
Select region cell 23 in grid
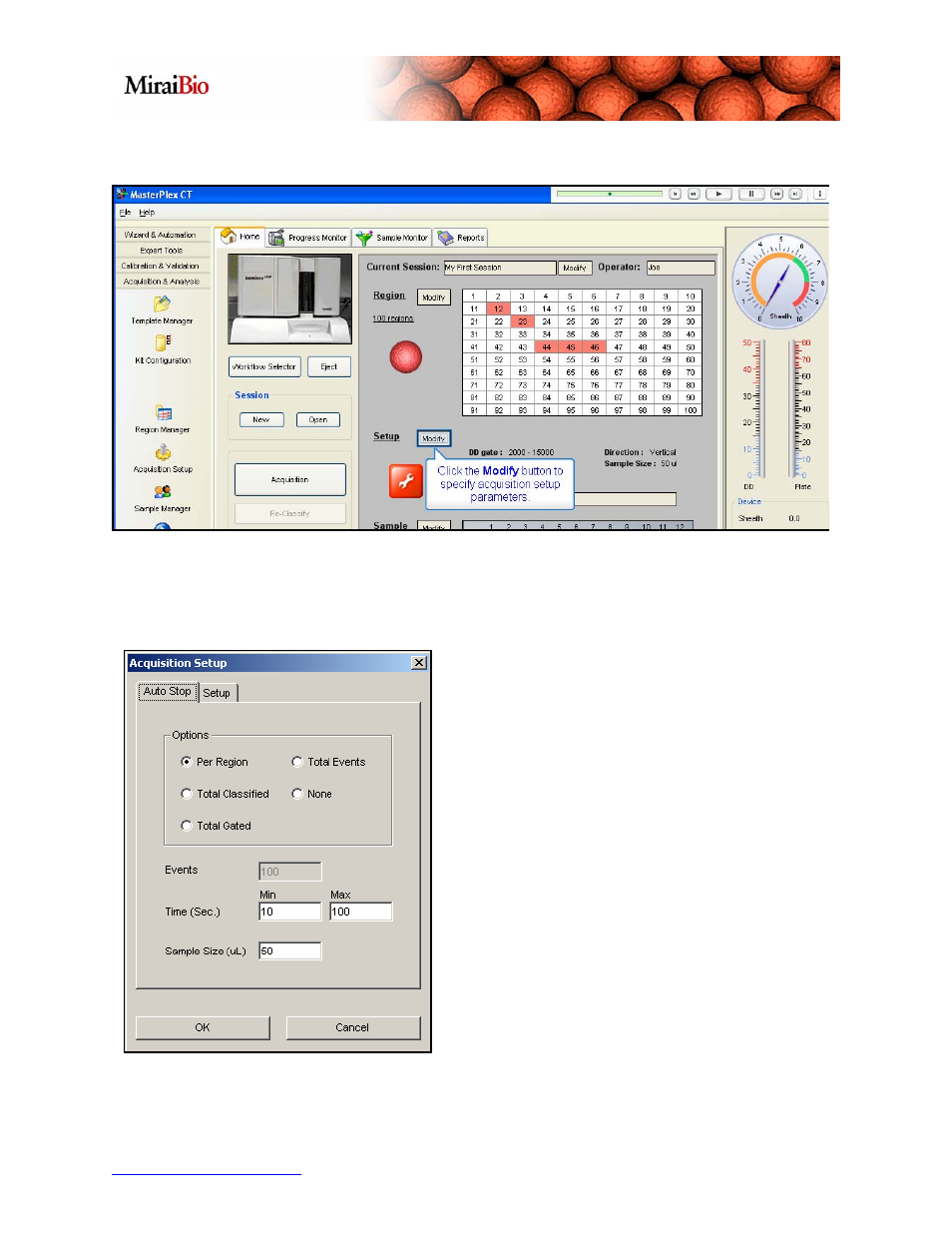coord(523,321)
